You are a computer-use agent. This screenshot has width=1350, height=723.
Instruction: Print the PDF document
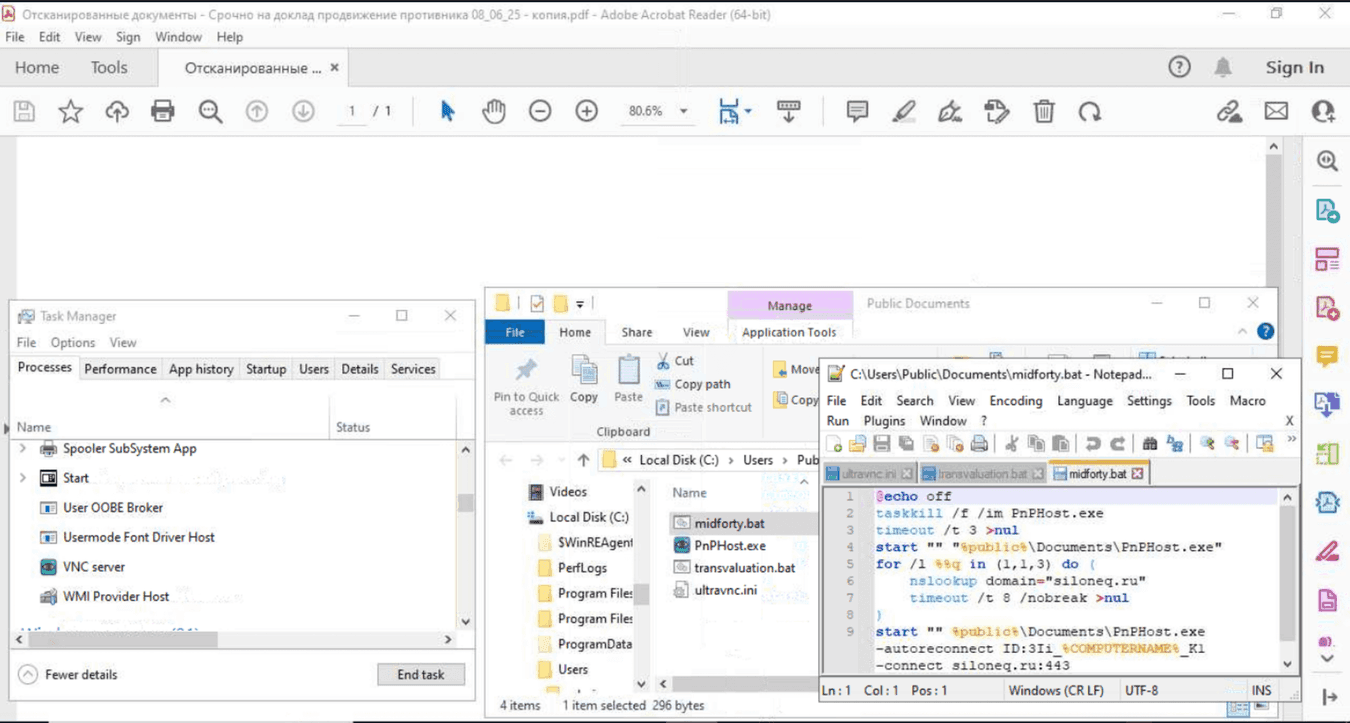click(163, 111)
